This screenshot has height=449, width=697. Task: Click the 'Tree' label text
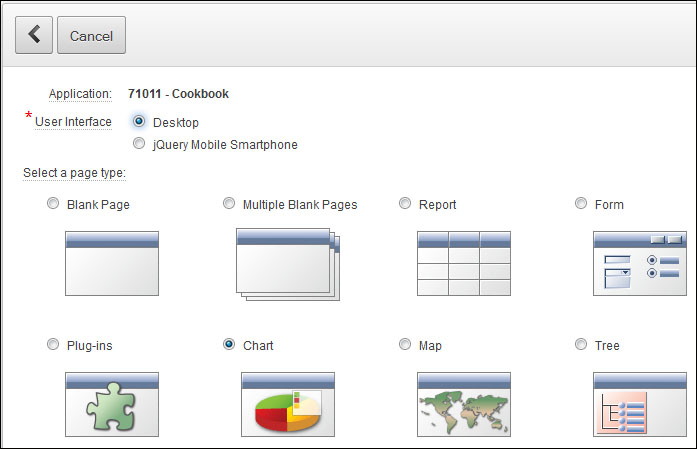607,345
